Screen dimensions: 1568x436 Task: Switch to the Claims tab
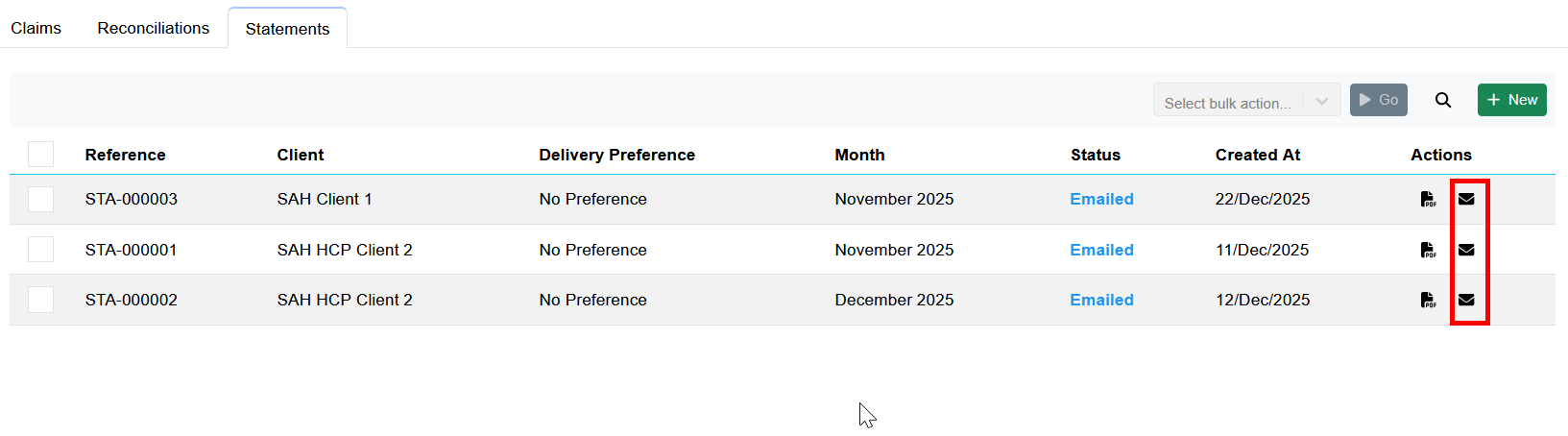pos(36,28)
